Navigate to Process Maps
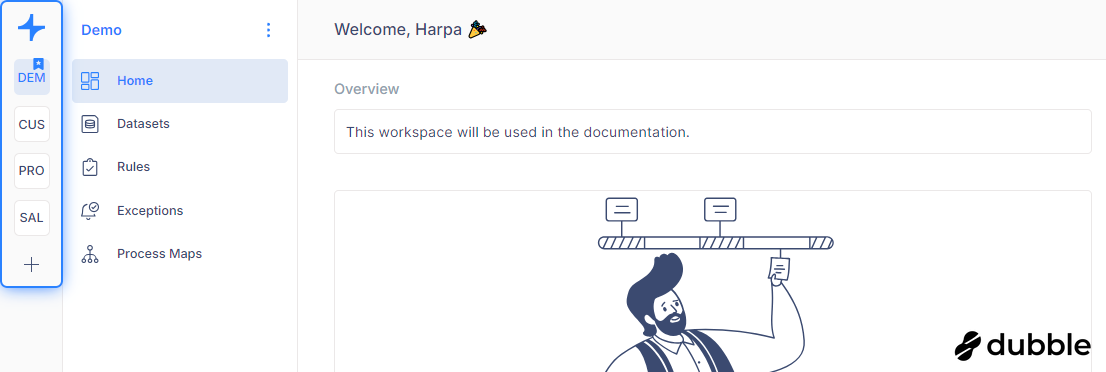The image size is (1106, 372). point(180,254)
